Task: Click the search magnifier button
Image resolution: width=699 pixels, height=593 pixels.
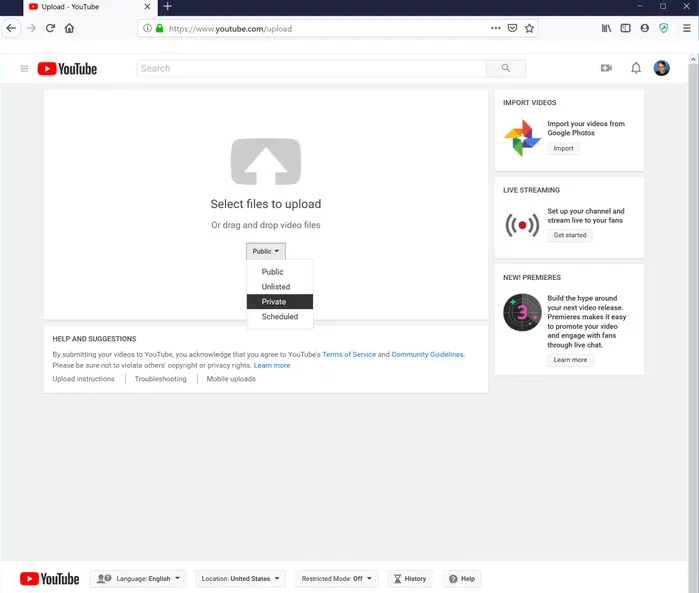Action: (x=506, y=68)
